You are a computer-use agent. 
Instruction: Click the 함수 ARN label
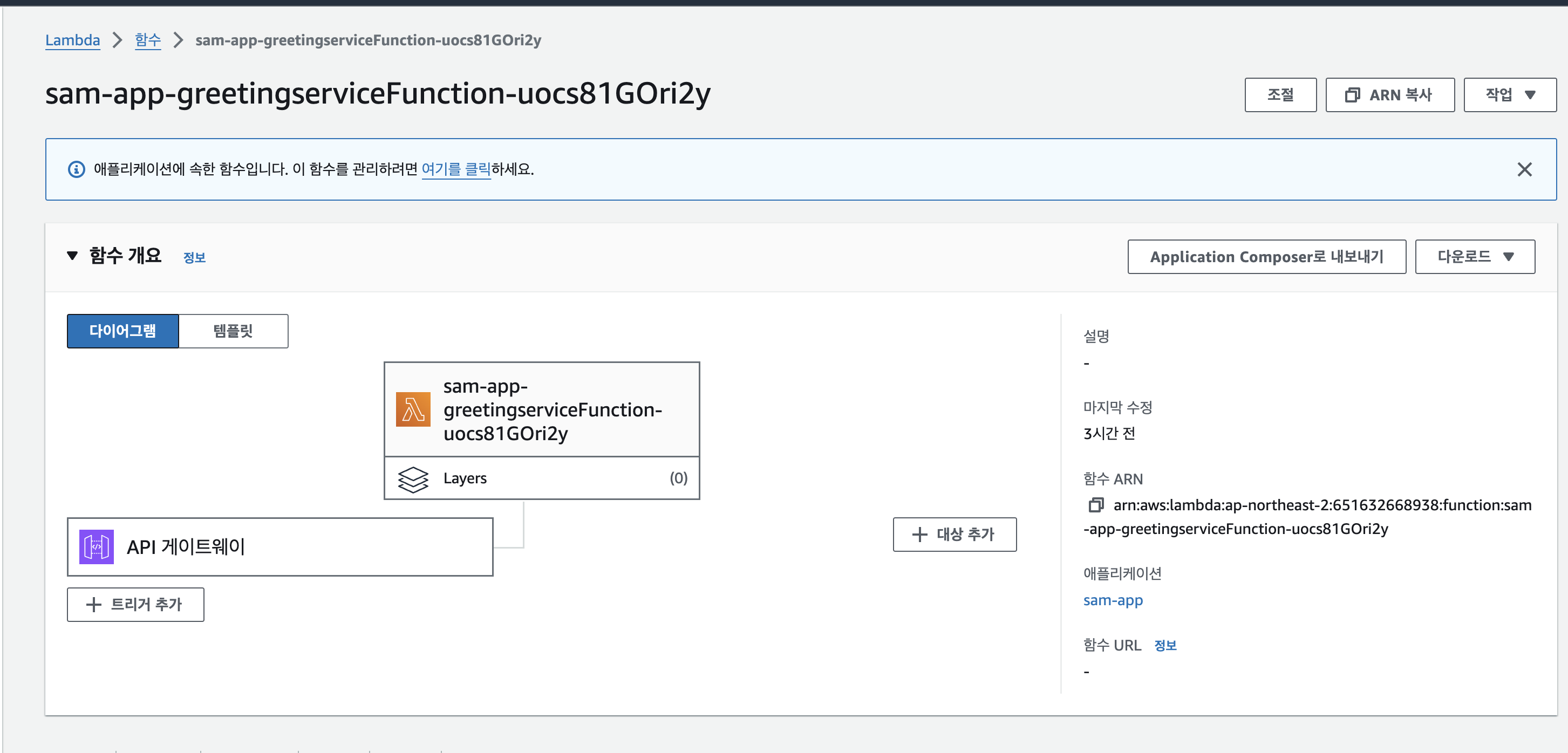click(1113, 479)
